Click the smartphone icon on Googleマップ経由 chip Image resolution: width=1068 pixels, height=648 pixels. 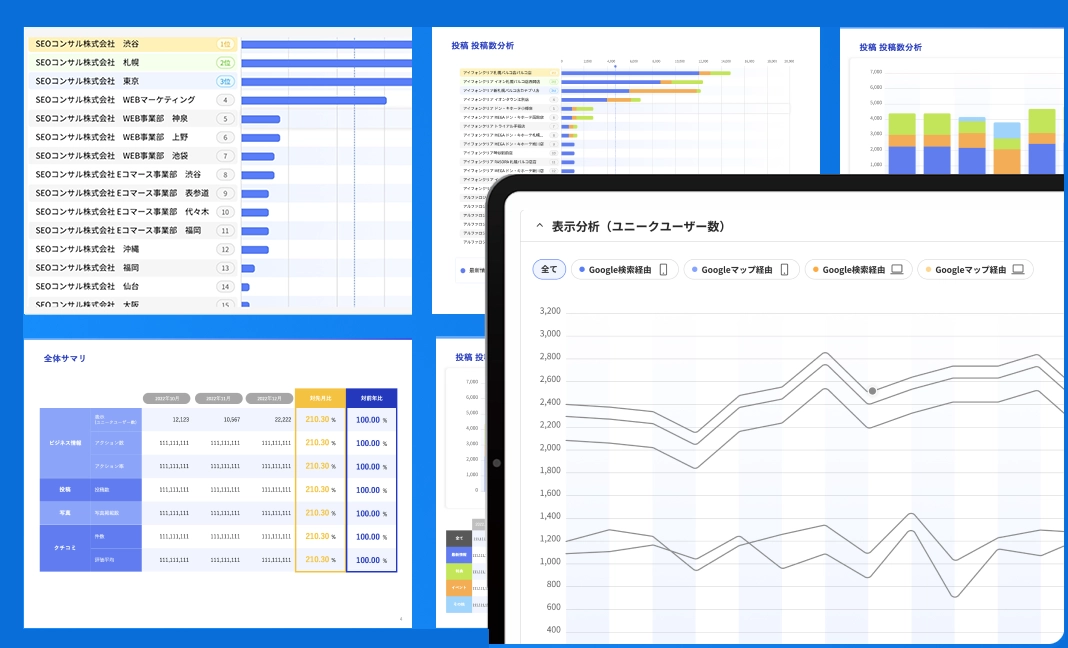coord(785,269)
